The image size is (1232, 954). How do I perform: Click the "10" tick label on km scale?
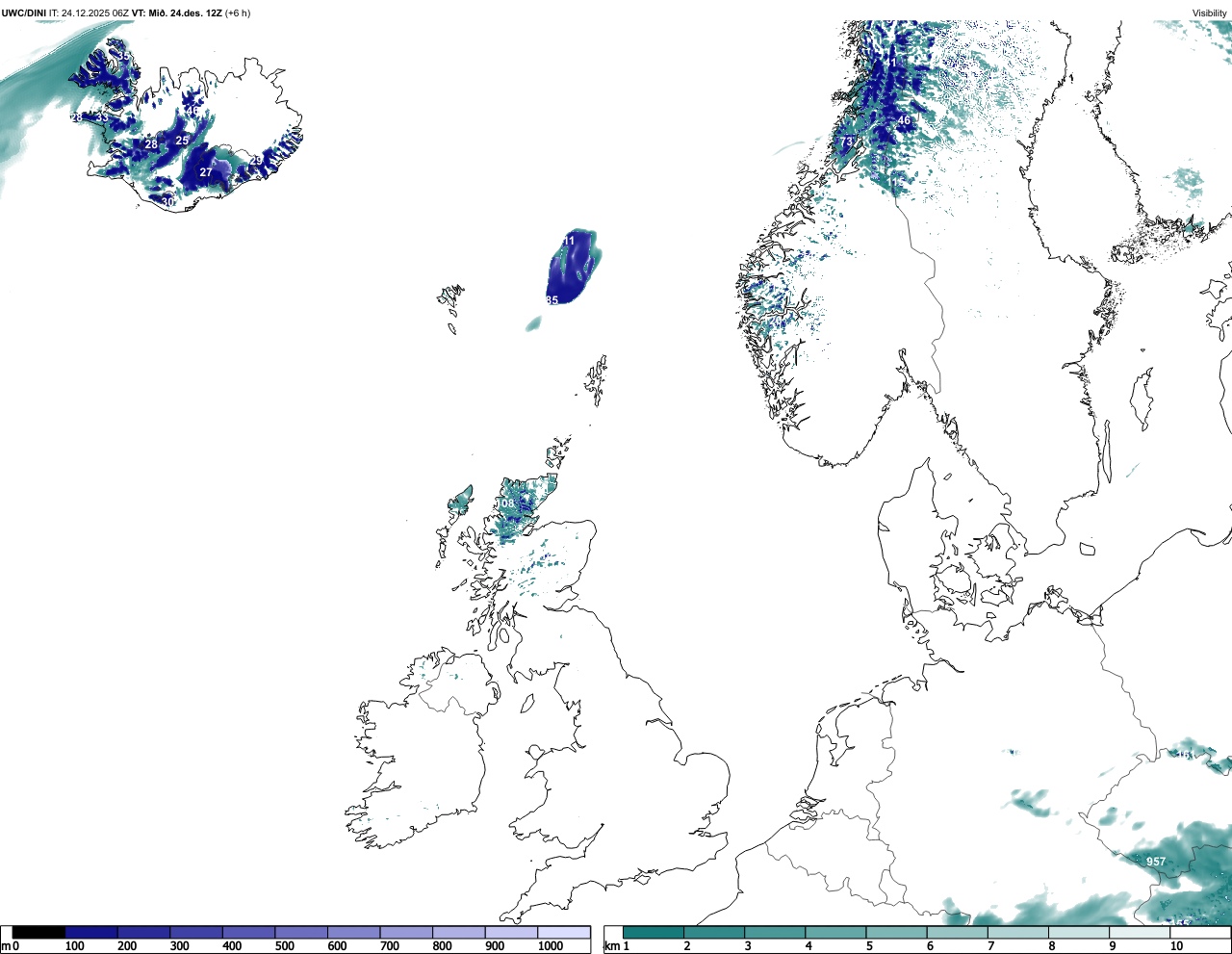1176,946
